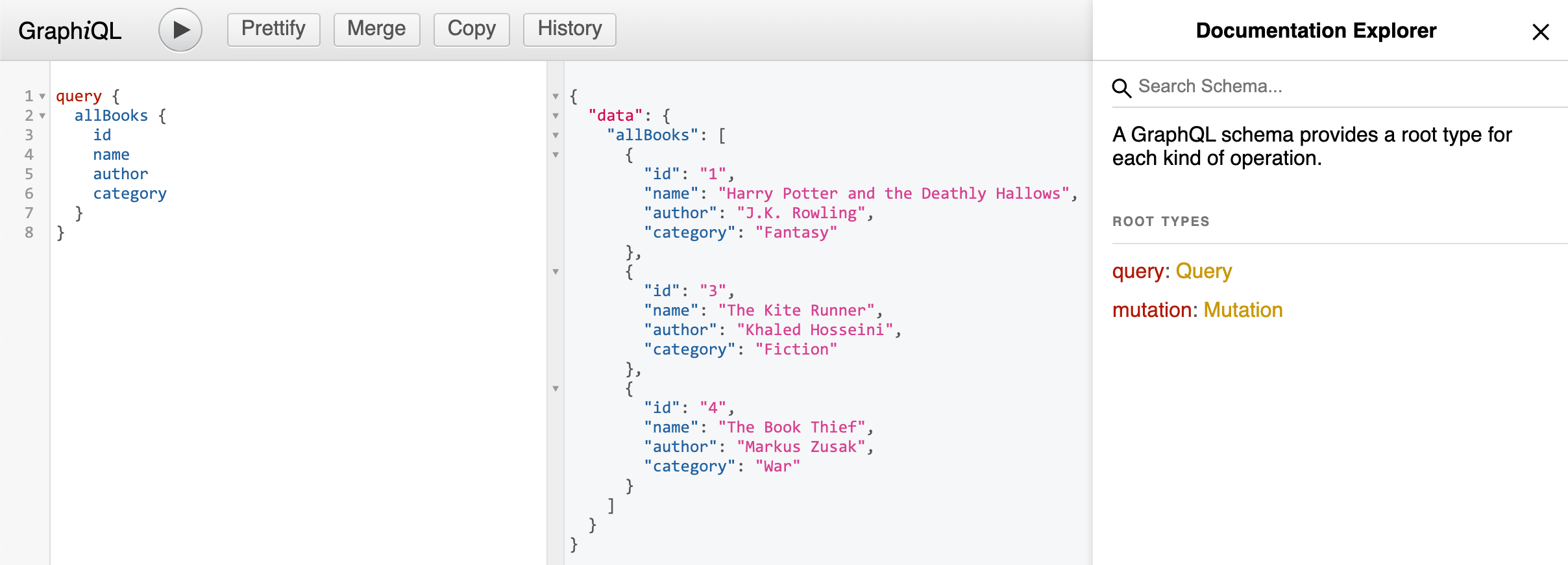Click the Merge button
Image resolution: width=1568 pixels, height=565 pixels.
click(376, 29)
